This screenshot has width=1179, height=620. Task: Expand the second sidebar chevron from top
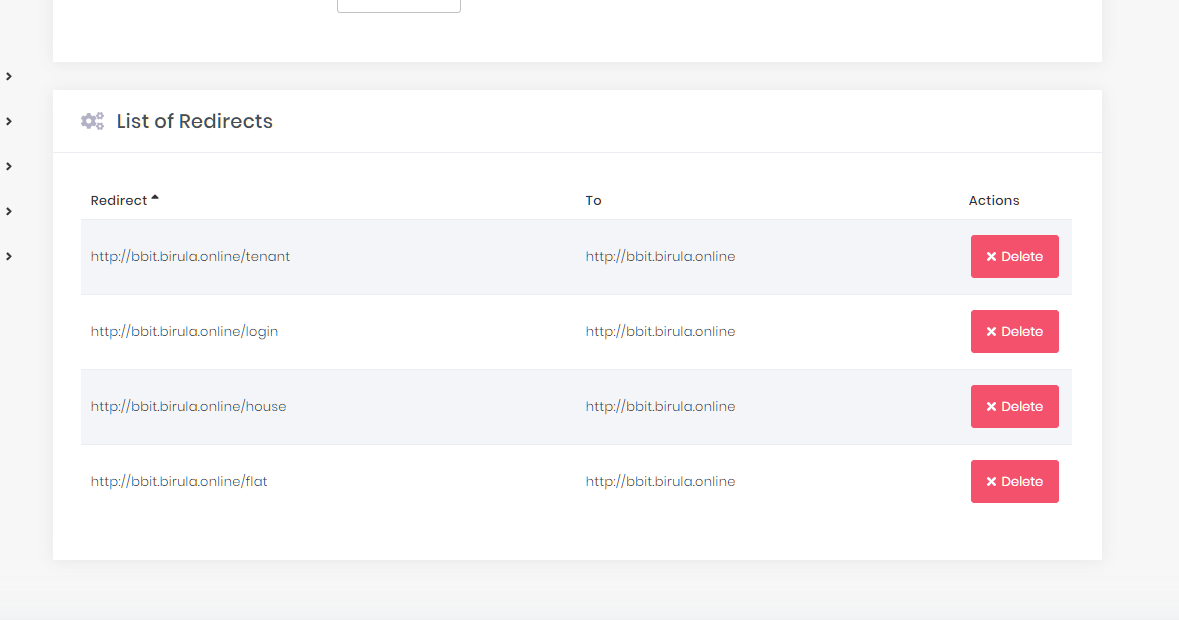coord(9,121)
